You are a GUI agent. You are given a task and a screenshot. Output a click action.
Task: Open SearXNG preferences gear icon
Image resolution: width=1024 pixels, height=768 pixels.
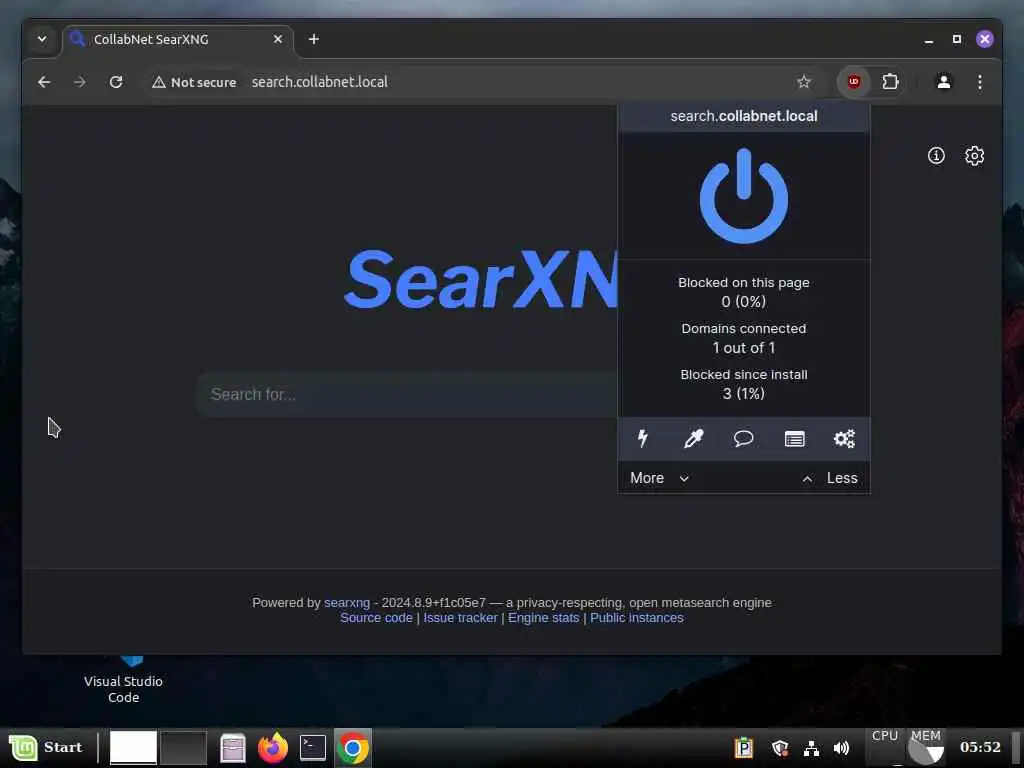(974, 155)
